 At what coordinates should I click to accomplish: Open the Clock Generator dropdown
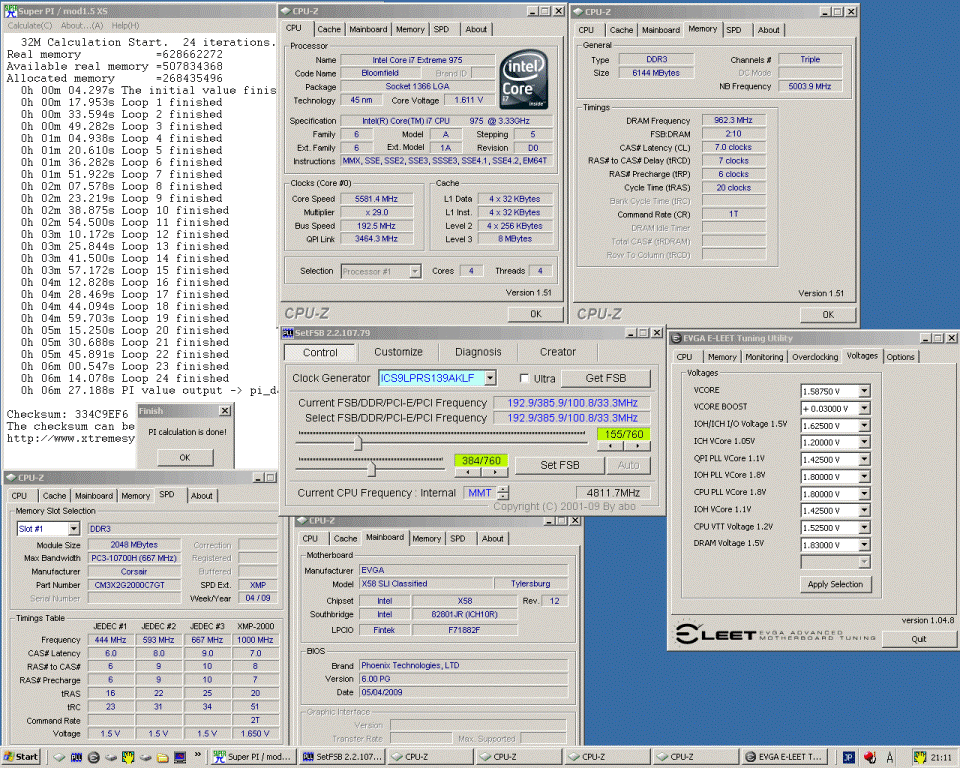click(490, 378)
